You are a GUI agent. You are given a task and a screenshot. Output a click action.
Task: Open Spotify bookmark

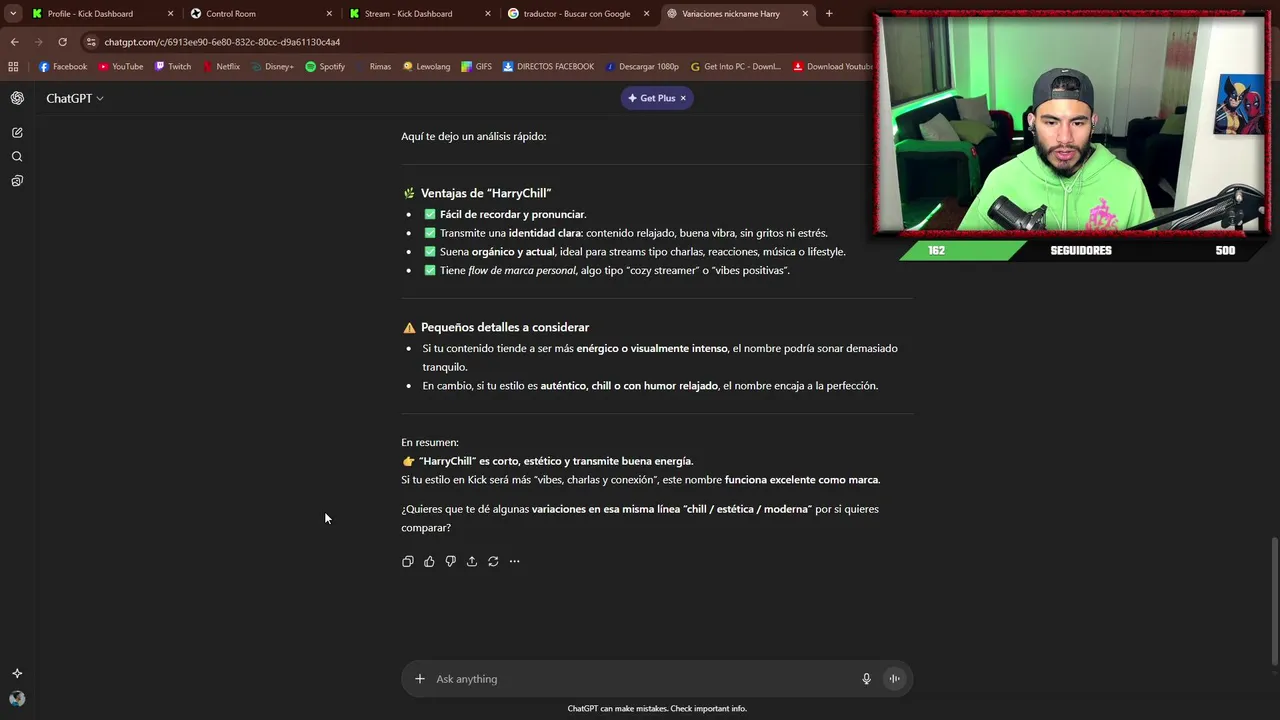tap(325, 67)
